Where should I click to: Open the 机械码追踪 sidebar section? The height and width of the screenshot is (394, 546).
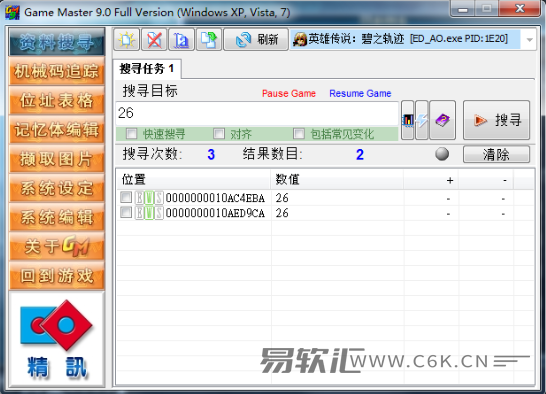57,71
